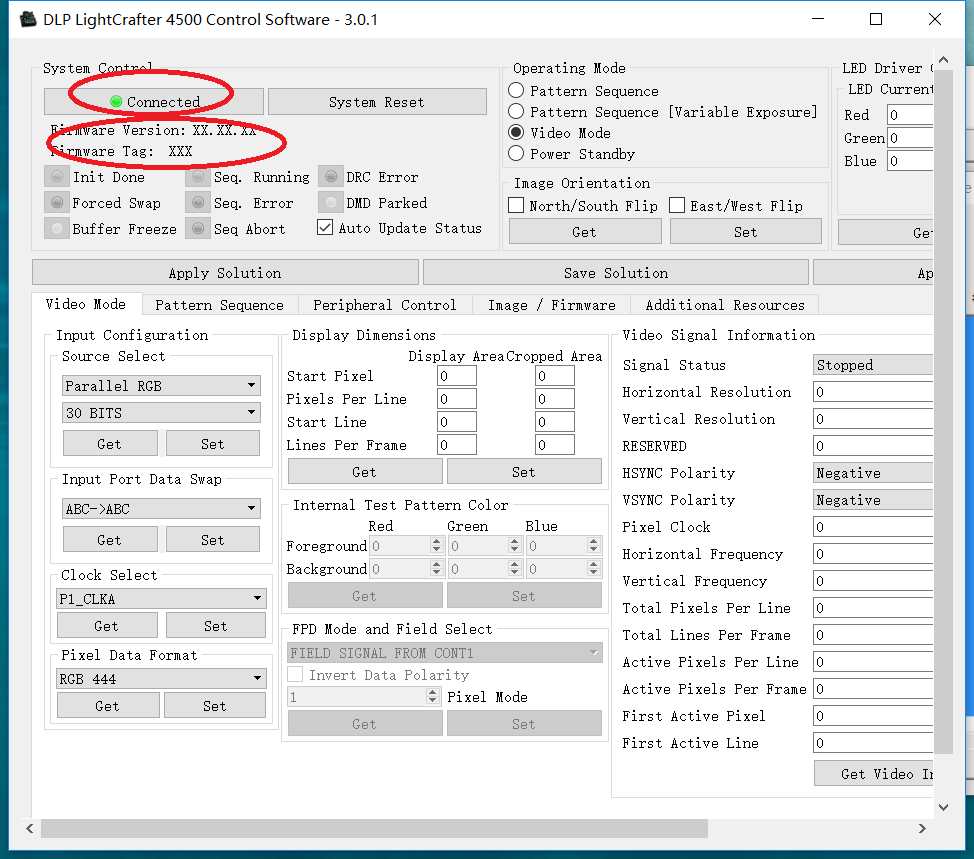Click the vertical scrollbar down arrow
The width and height of the screenshot is (974, 859).
pos(944,807)
